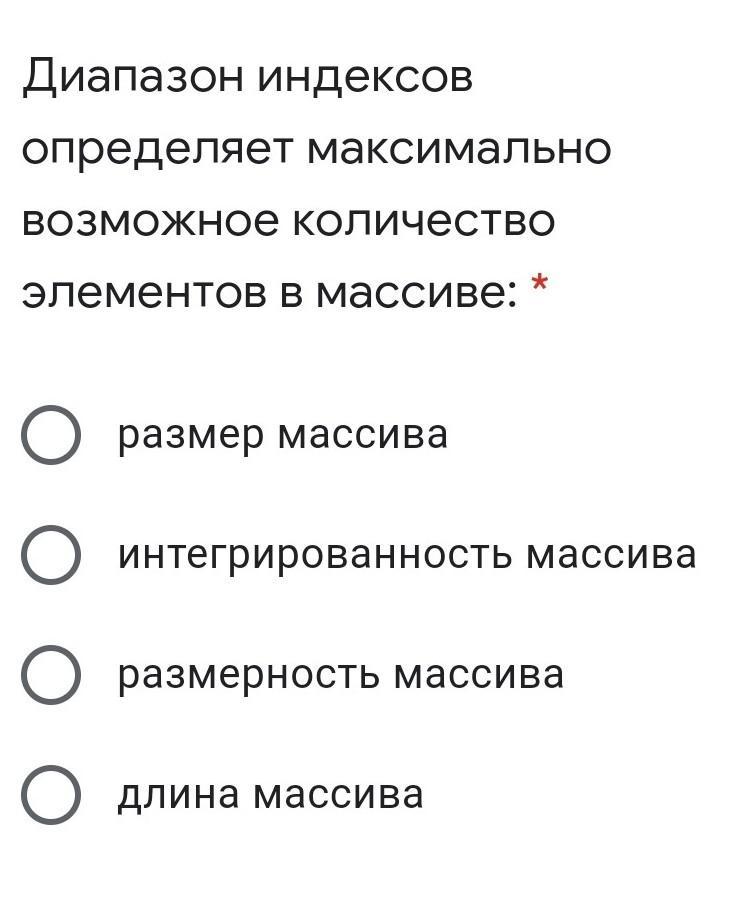Click the question line "возможное количество"
The height and width of the screenshot is (899, 729).
click(x=289, y=221)
